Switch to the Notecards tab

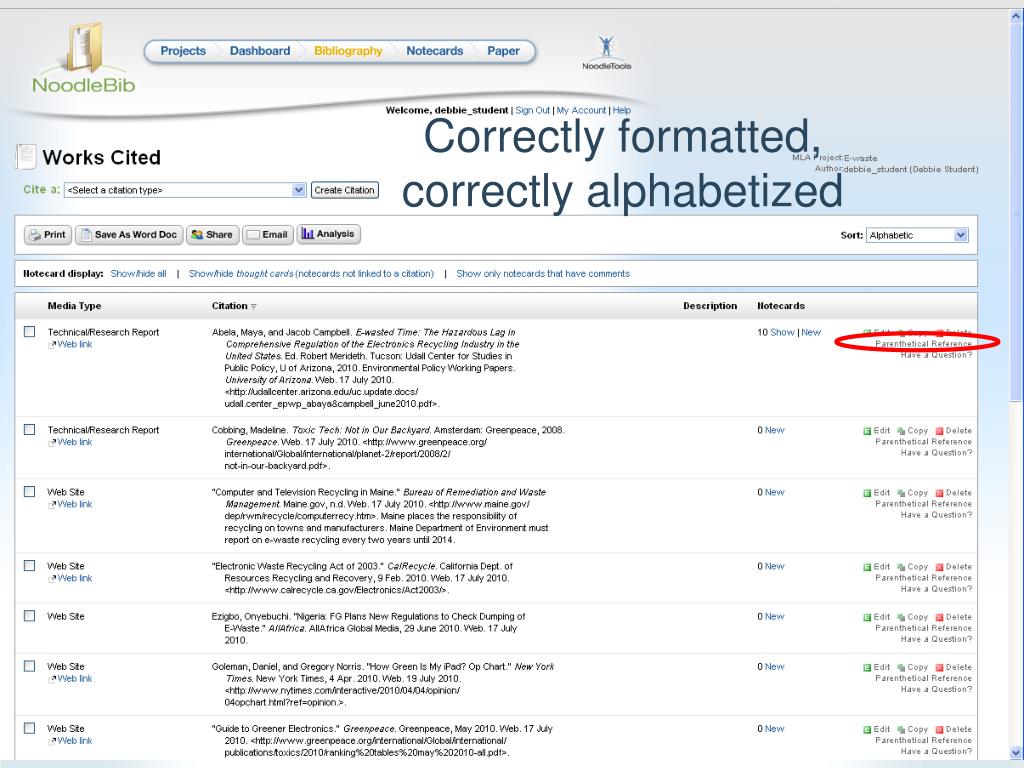[x=434, y=51]
